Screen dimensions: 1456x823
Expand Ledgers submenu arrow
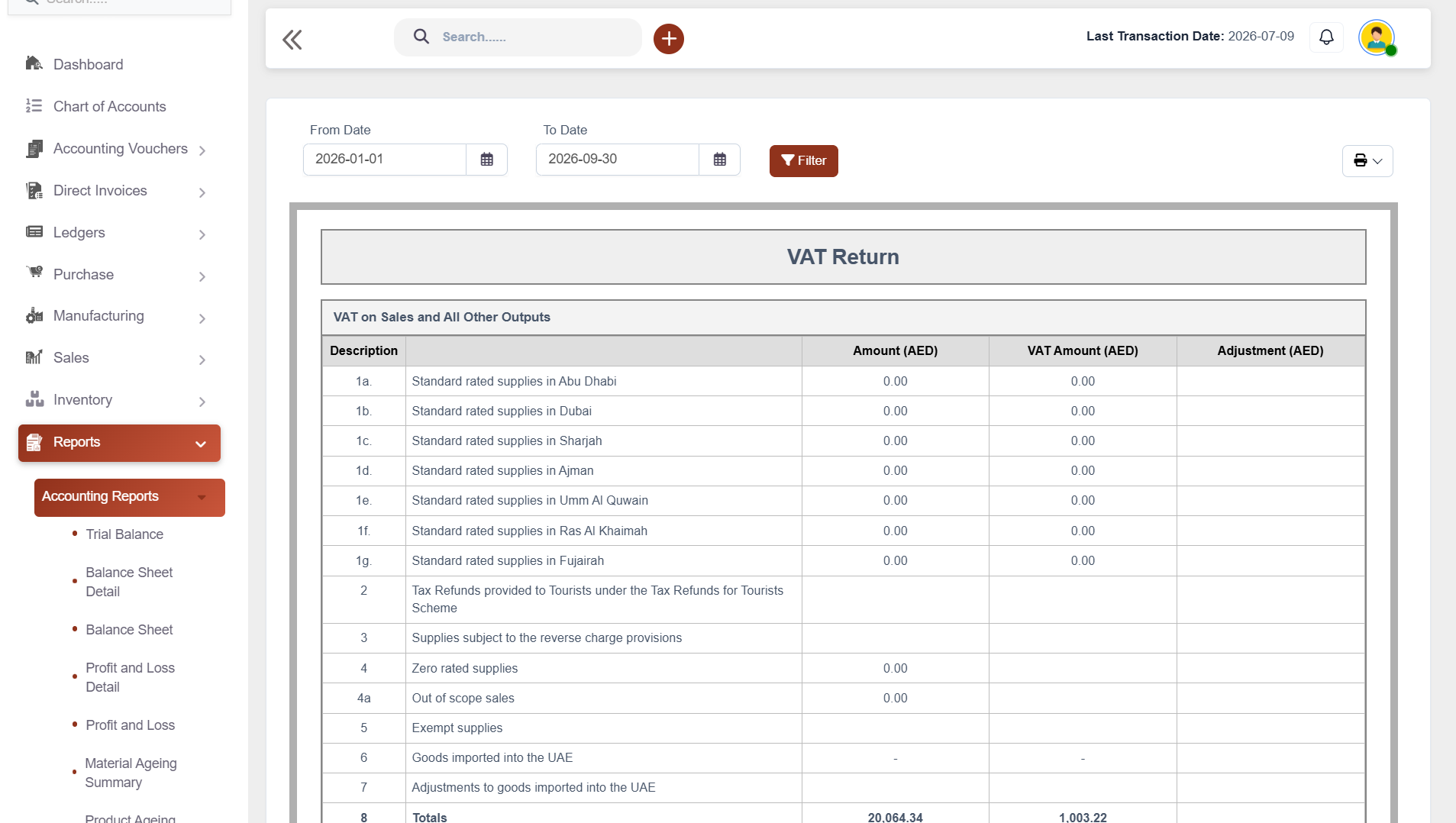(x=202, y=235)
